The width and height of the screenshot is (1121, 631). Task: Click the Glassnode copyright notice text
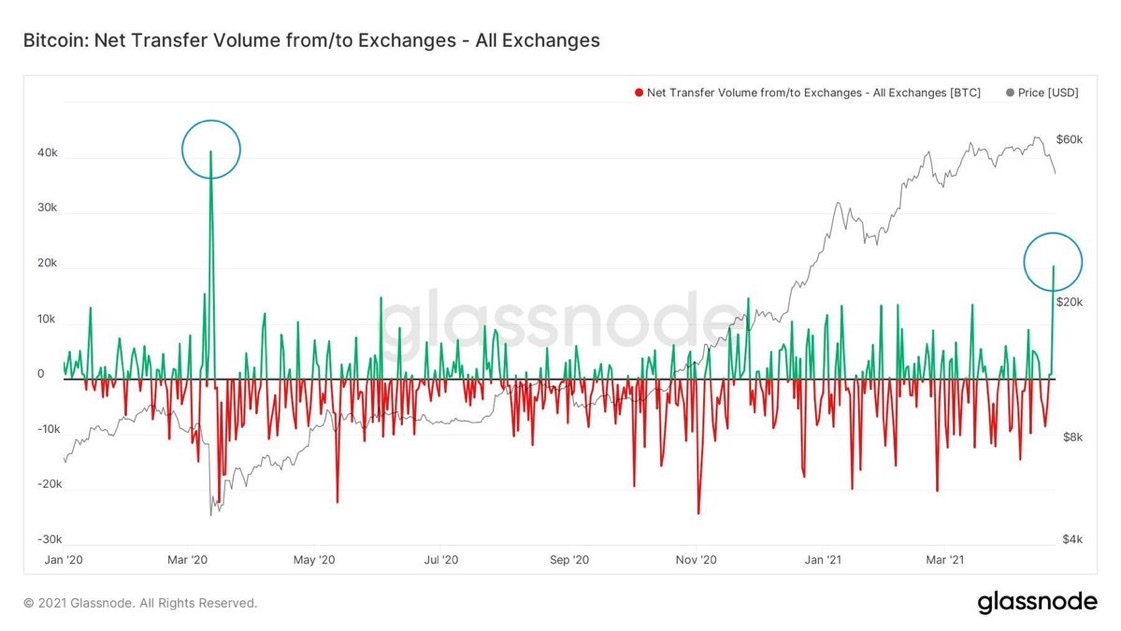140,603
